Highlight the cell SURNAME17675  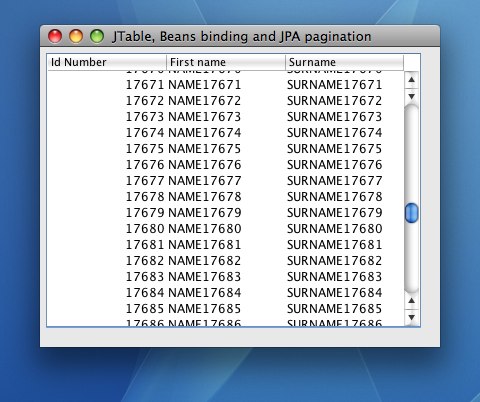click(x=345, y=149)
